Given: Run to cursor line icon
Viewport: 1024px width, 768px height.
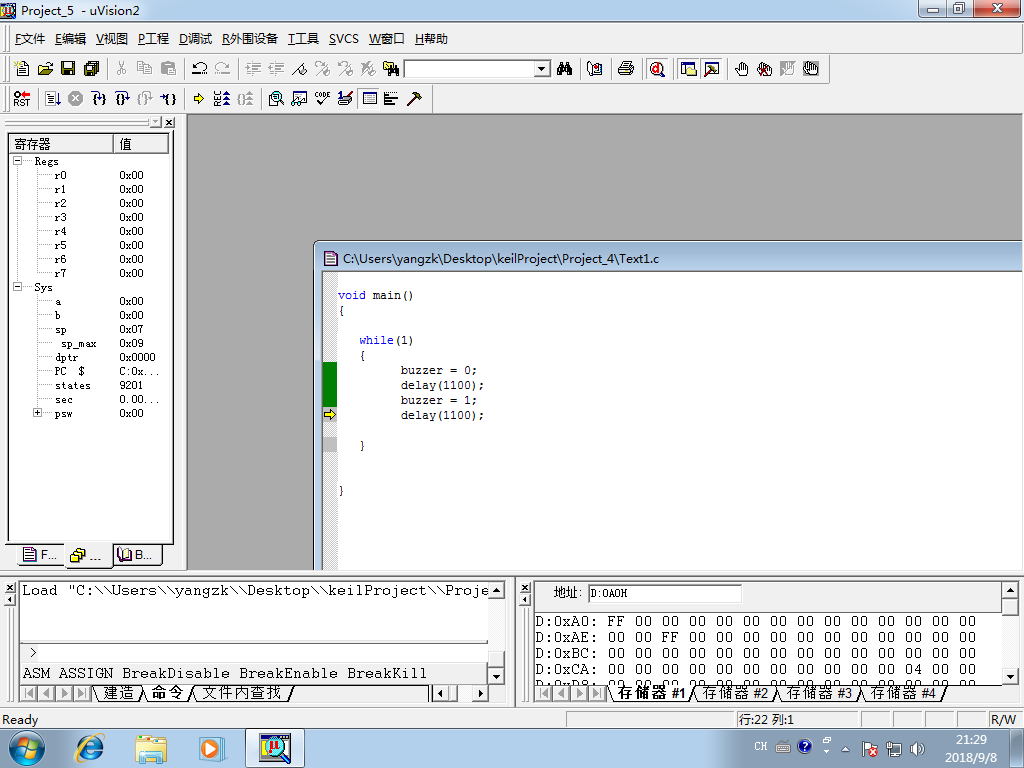Looking at the screenshot, I should [168, 99].
